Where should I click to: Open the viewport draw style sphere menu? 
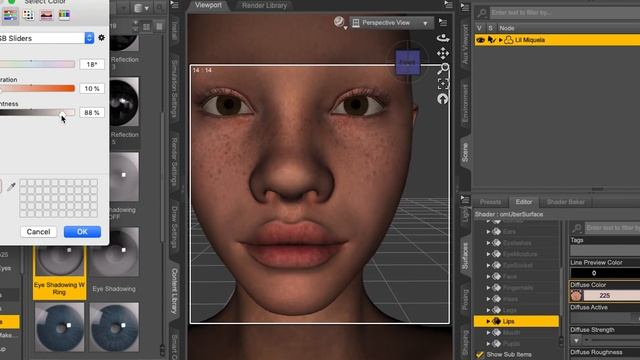[339, 22]
